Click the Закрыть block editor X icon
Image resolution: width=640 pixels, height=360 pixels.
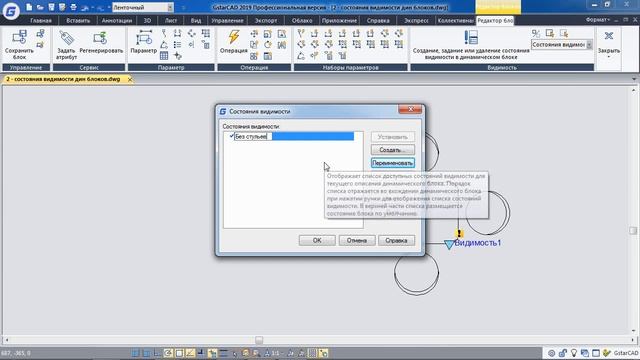[x=609, y=36]
